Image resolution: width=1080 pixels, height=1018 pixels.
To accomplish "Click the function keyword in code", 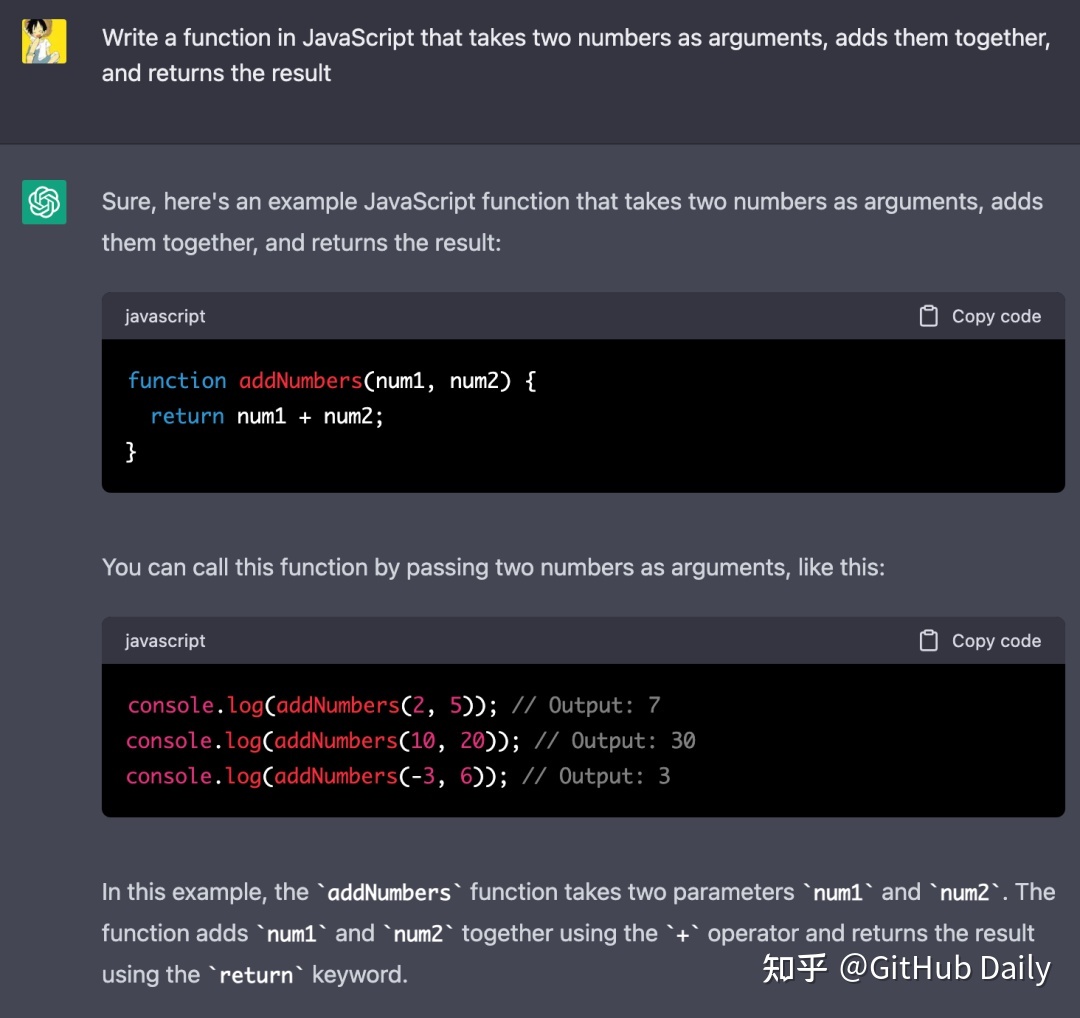I will click(x=177, y=380).
